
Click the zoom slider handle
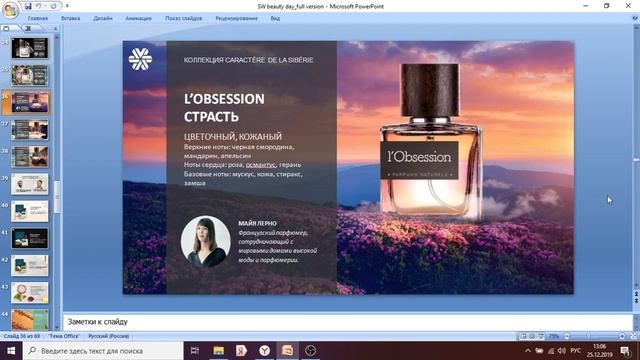[588, 336]
